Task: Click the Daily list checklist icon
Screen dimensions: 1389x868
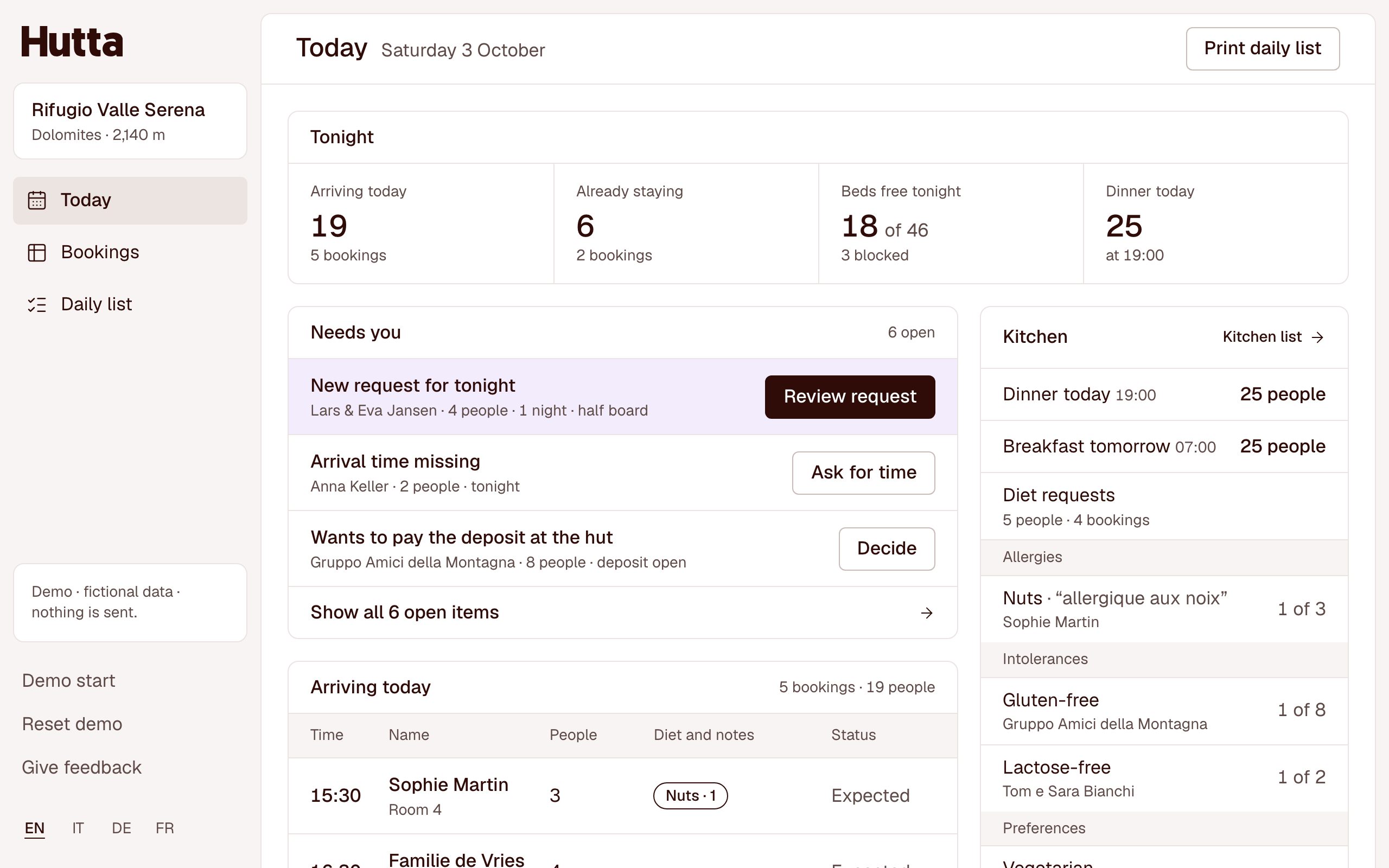Action: click(37, 304)
